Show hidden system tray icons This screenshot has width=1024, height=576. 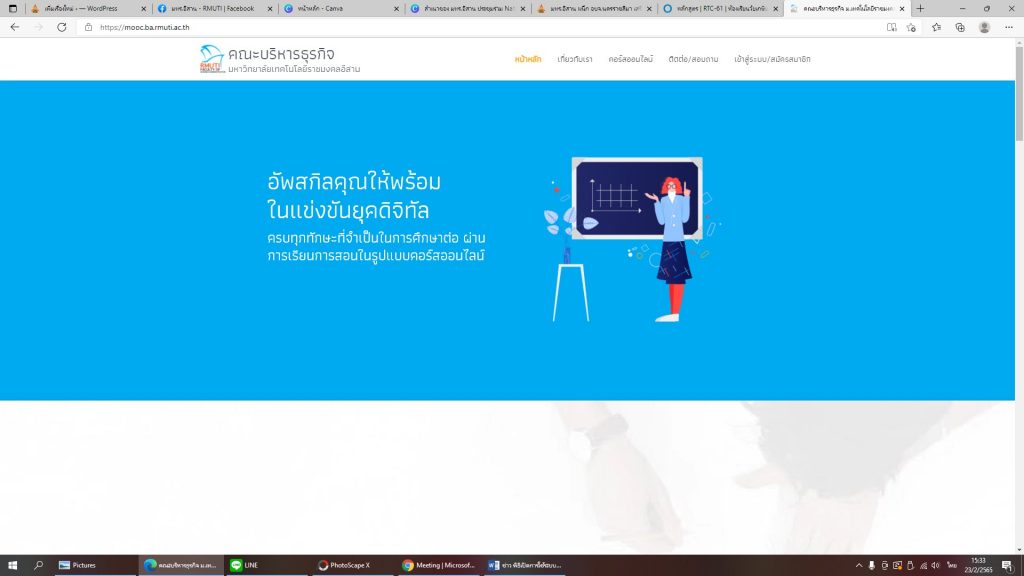(x=858, y=565)
